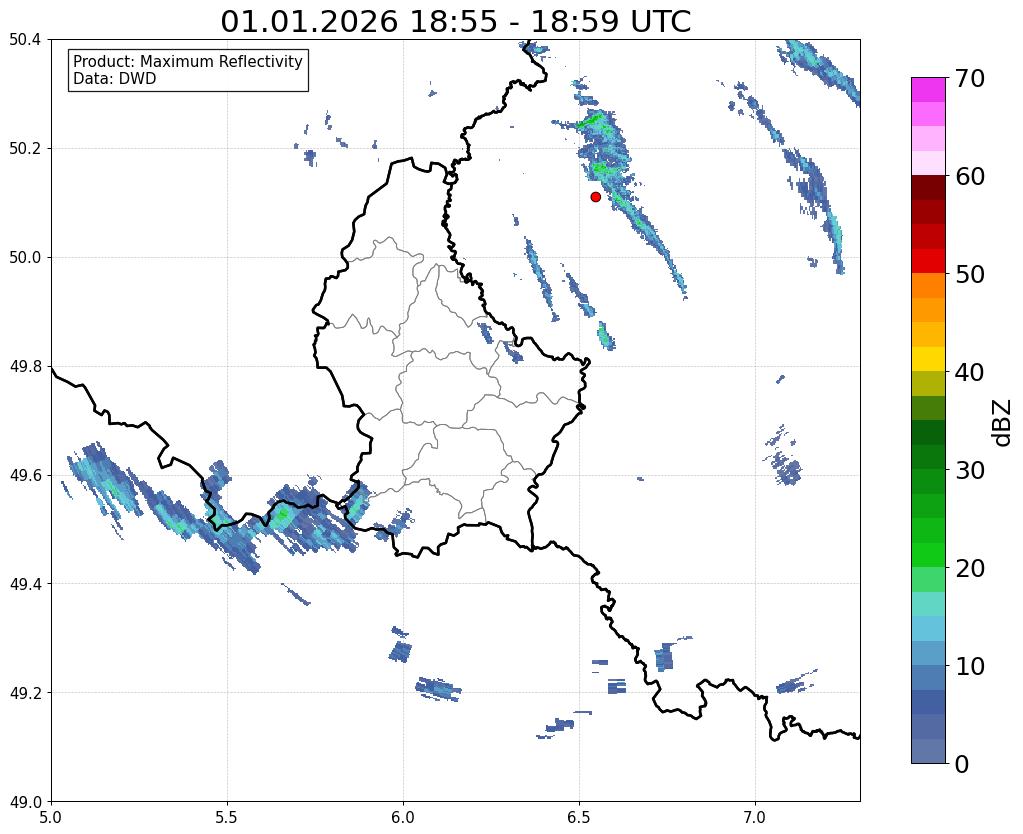Click the 'Product: Maximum Reflectivity' label

(188, 61)
